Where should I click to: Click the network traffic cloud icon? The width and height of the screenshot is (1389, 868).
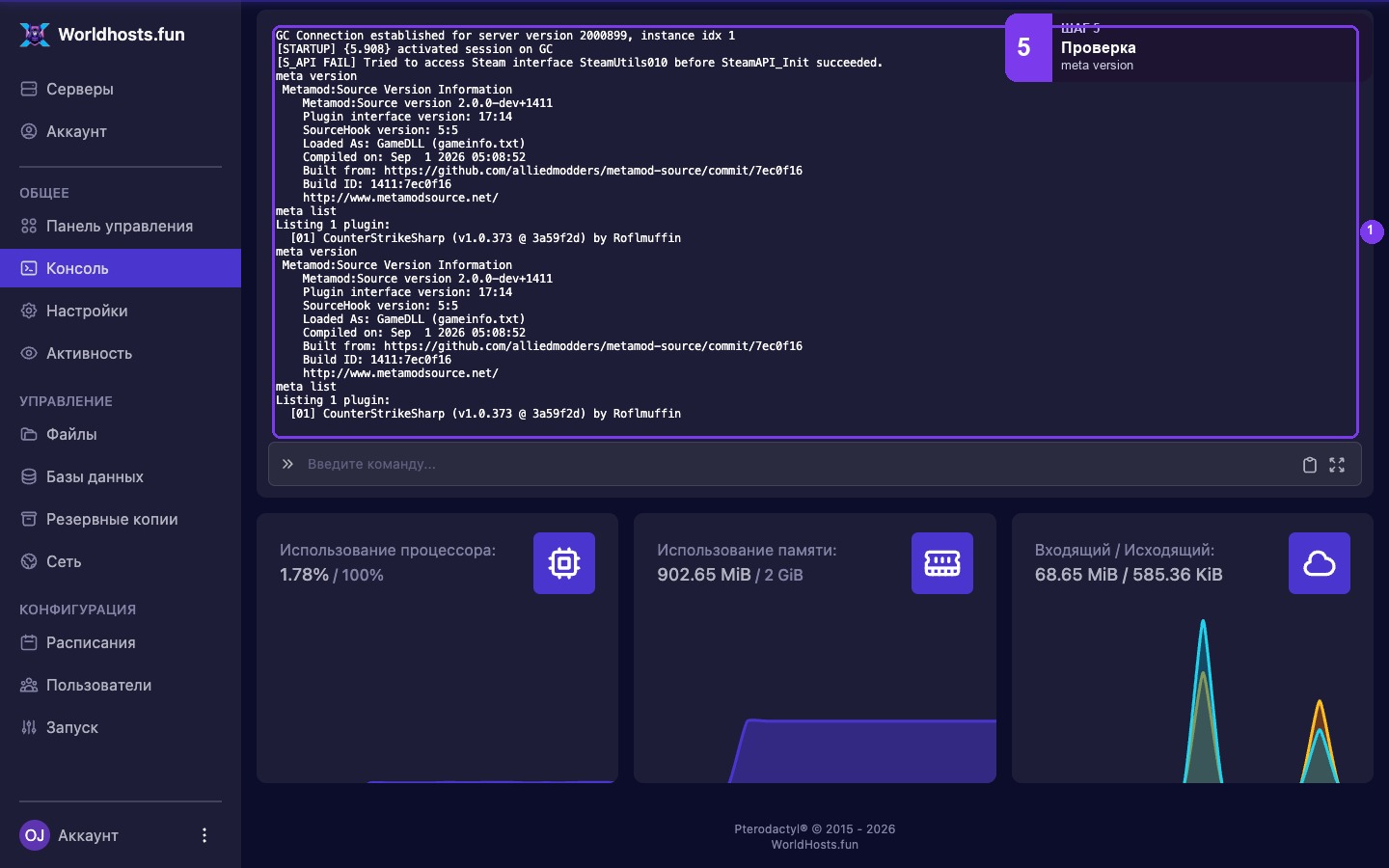pyautogui.click(x=1320, y=563)
